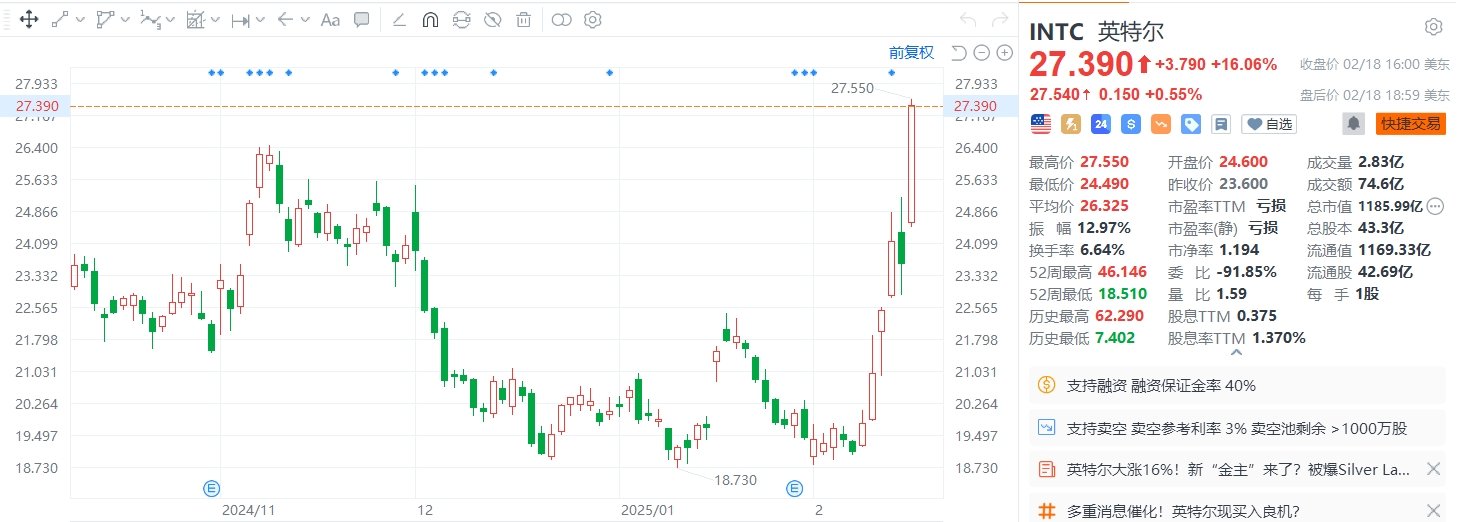1457x522 pixels.
Task: Toggle 自选 watchlist heart button
Action: (x=1269, y=124)
